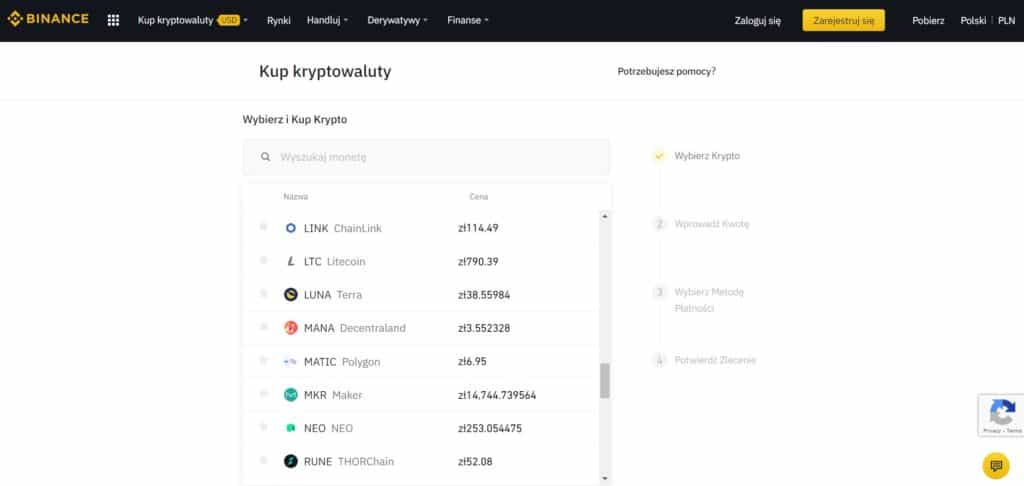
Task: Click the THORChain RUNE coin icon
Action: click(x=291, y=461)
